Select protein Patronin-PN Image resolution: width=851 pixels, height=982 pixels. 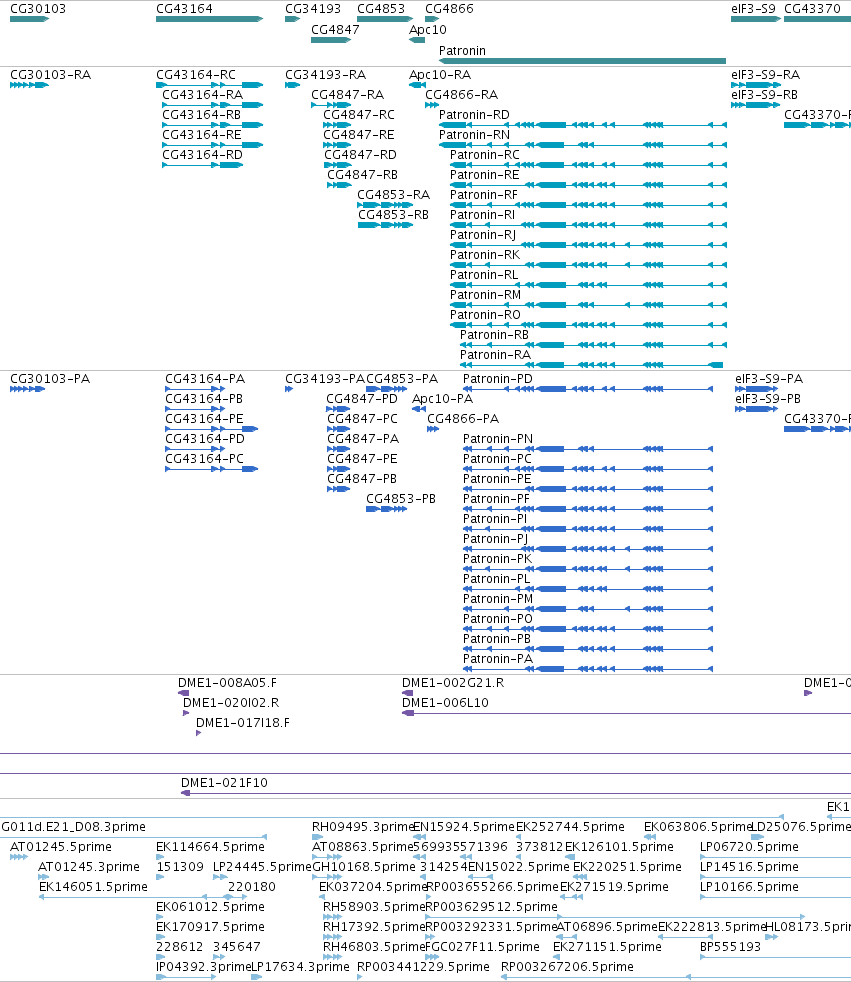point(498,439)
